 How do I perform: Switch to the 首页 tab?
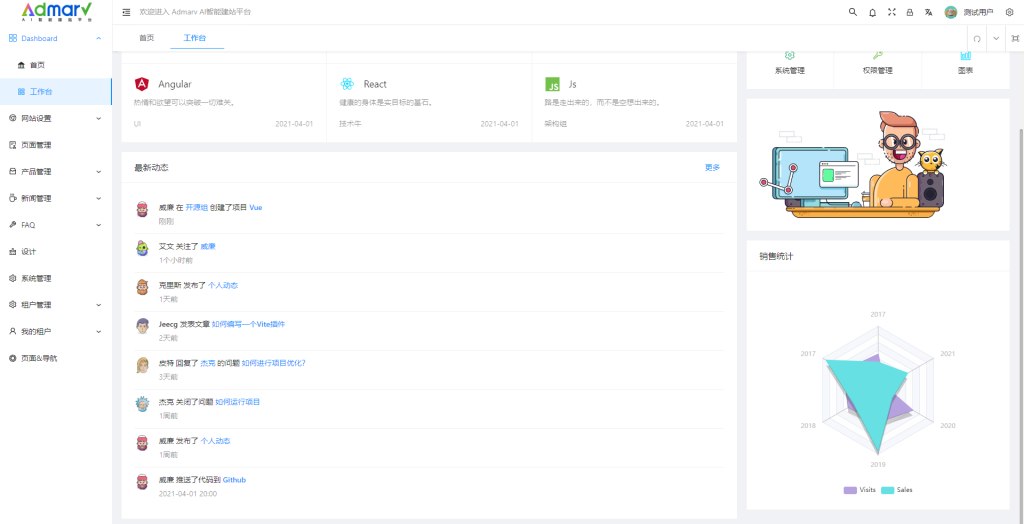(146, 38)
